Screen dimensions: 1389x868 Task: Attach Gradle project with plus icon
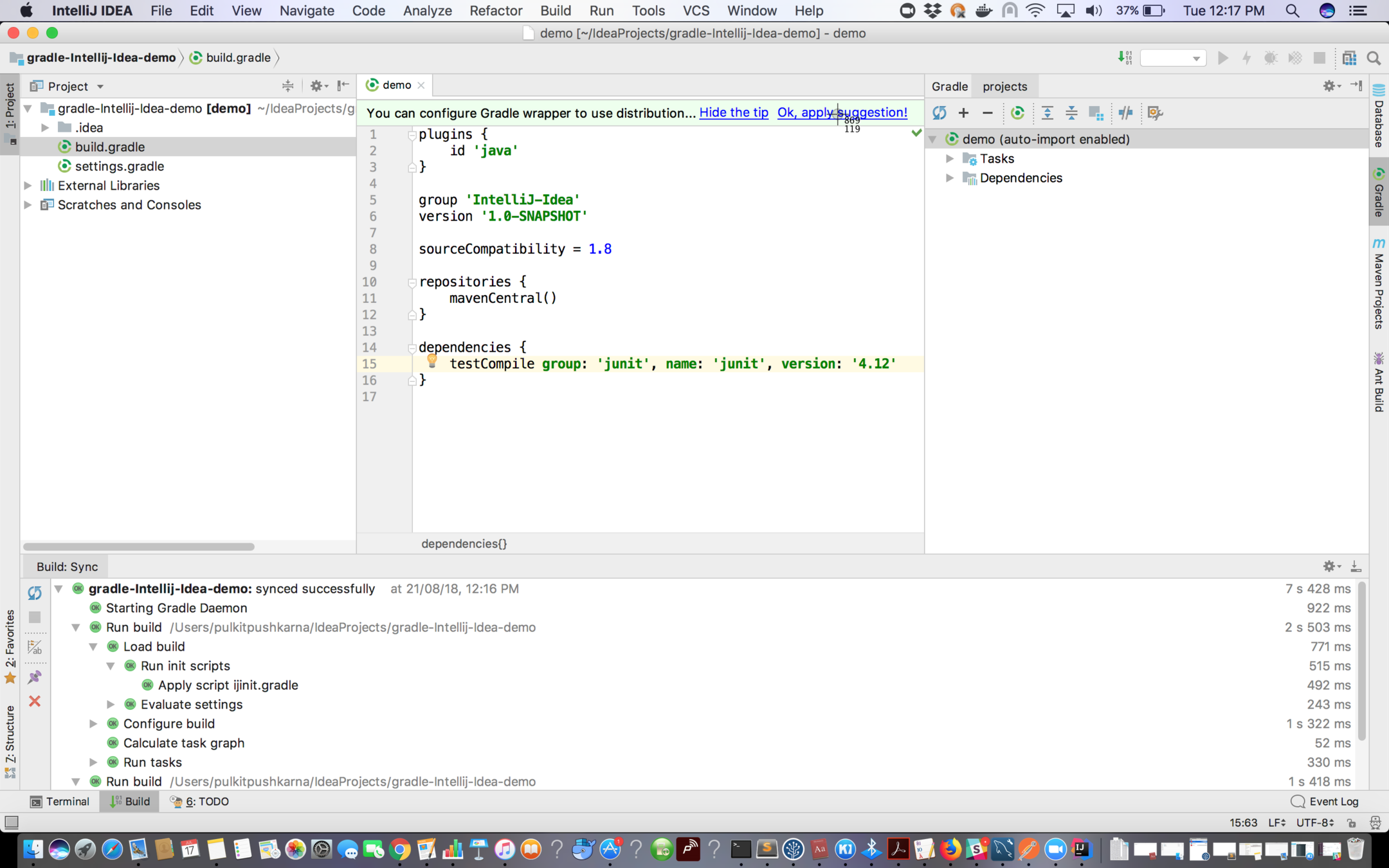point(963,113)
